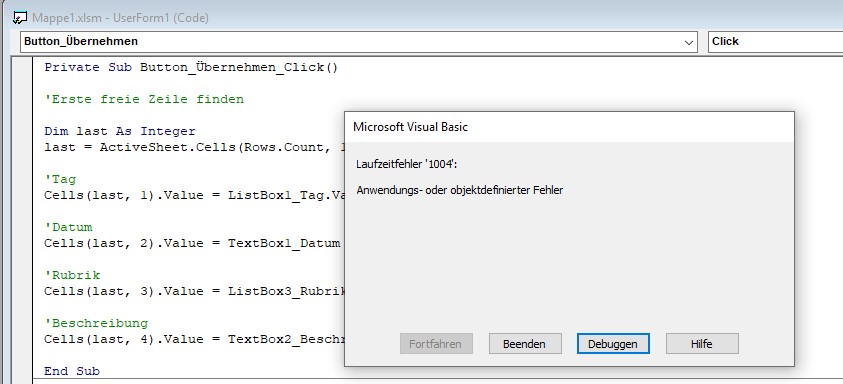Click the 'Rubrik comment line
The image size is (843, 384).
(x=72, y=275)
